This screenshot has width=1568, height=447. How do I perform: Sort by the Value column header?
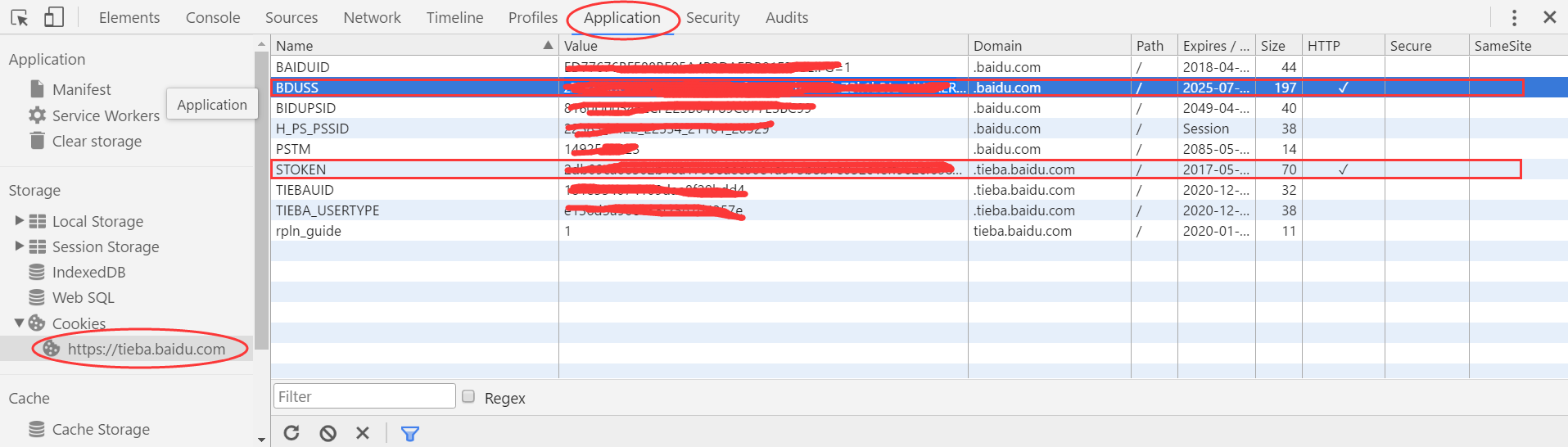tap(763, 46)
